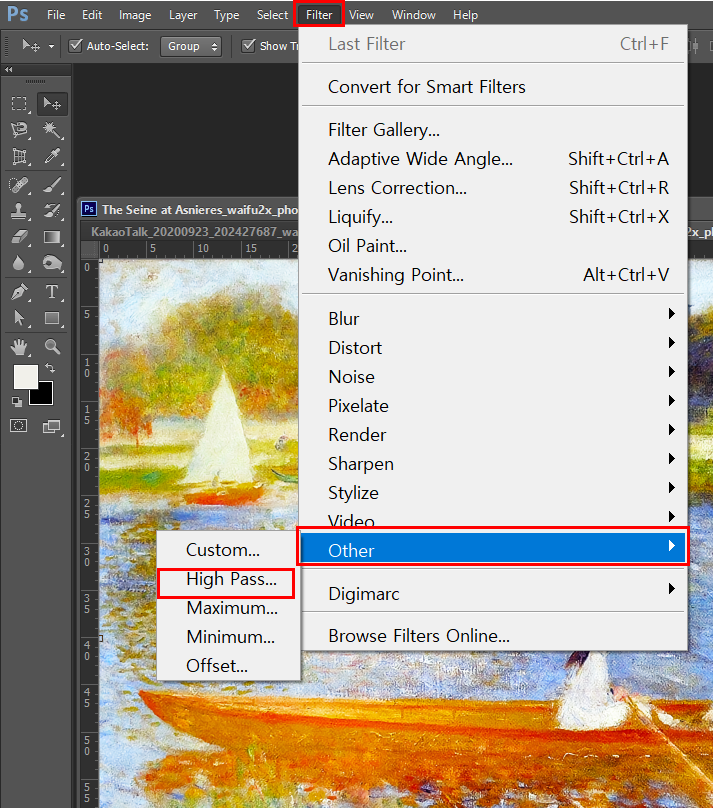Expand the Sharpen submenu
Screen dimensions: 713x808
click(x=493, y=464)
